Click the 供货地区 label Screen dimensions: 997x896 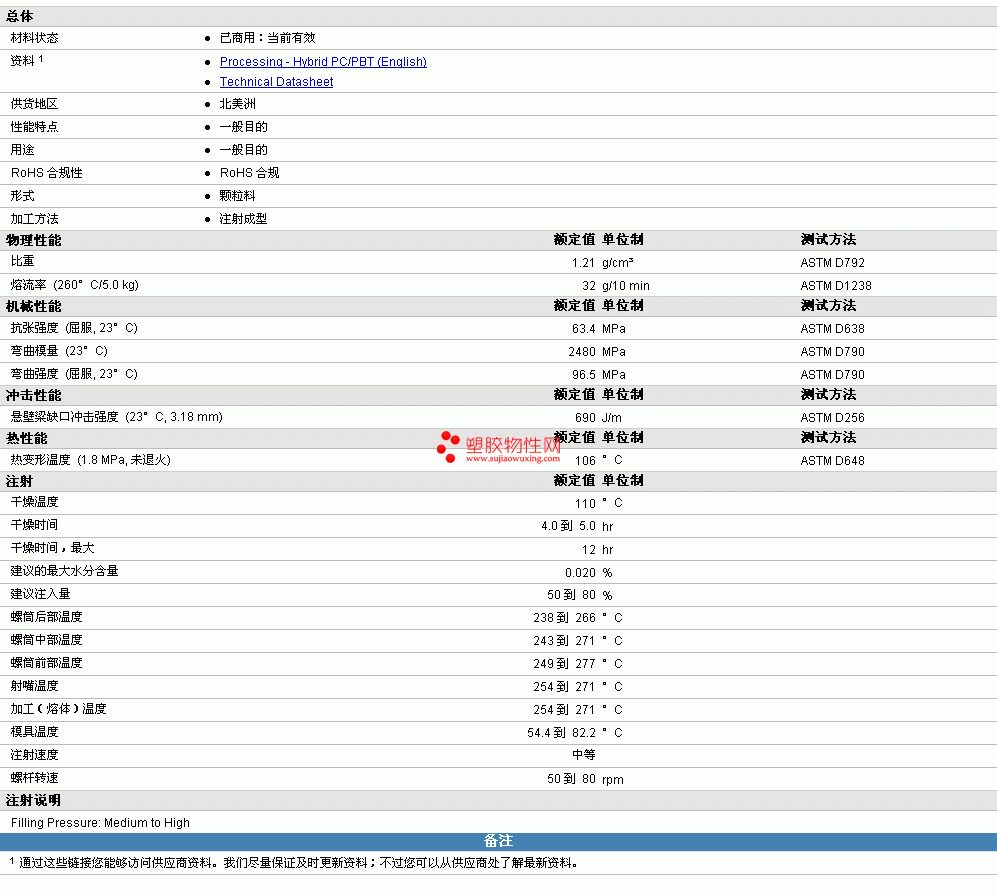(34, 104)
